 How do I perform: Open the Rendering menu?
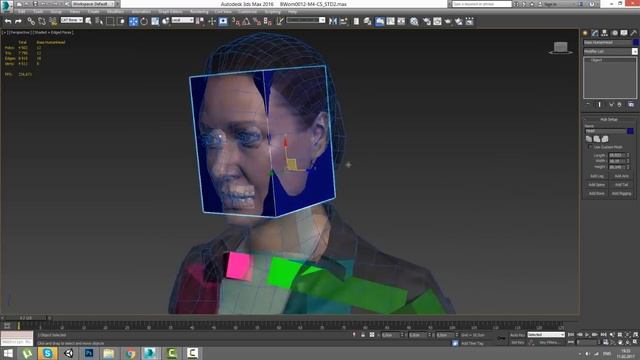[x=199, y=12]
